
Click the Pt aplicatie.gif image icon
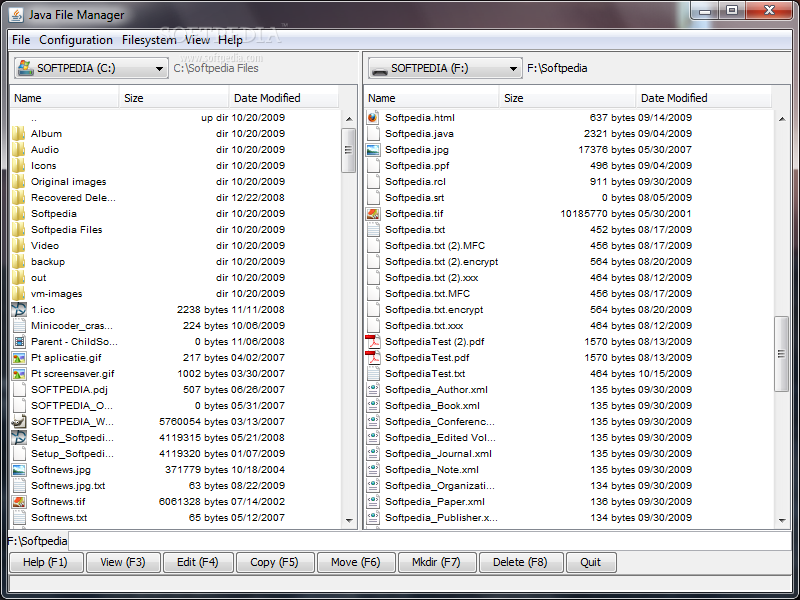19,358
